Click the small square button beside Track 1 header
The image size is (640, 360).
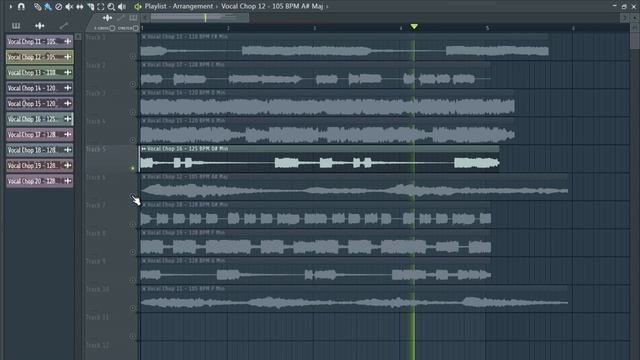click(78, 37)
